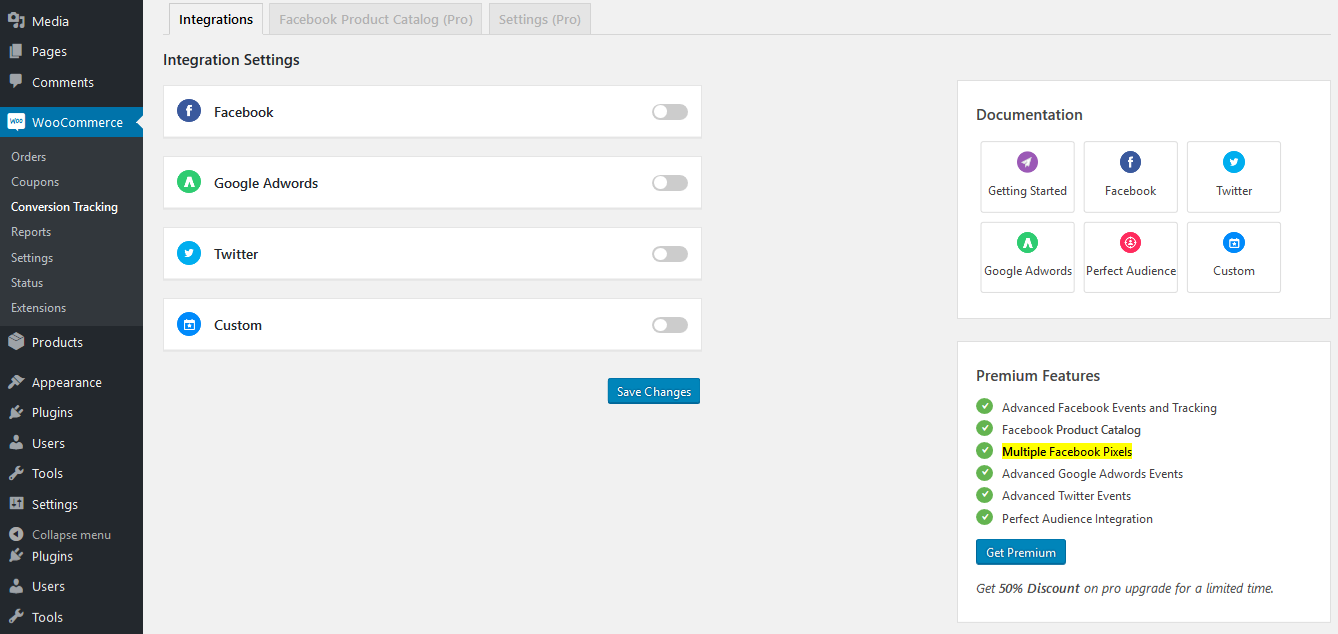Click "Advanced Facebook Events and Tracking" text
This screenshot has width=1338, height=634.
(1109, 408)
